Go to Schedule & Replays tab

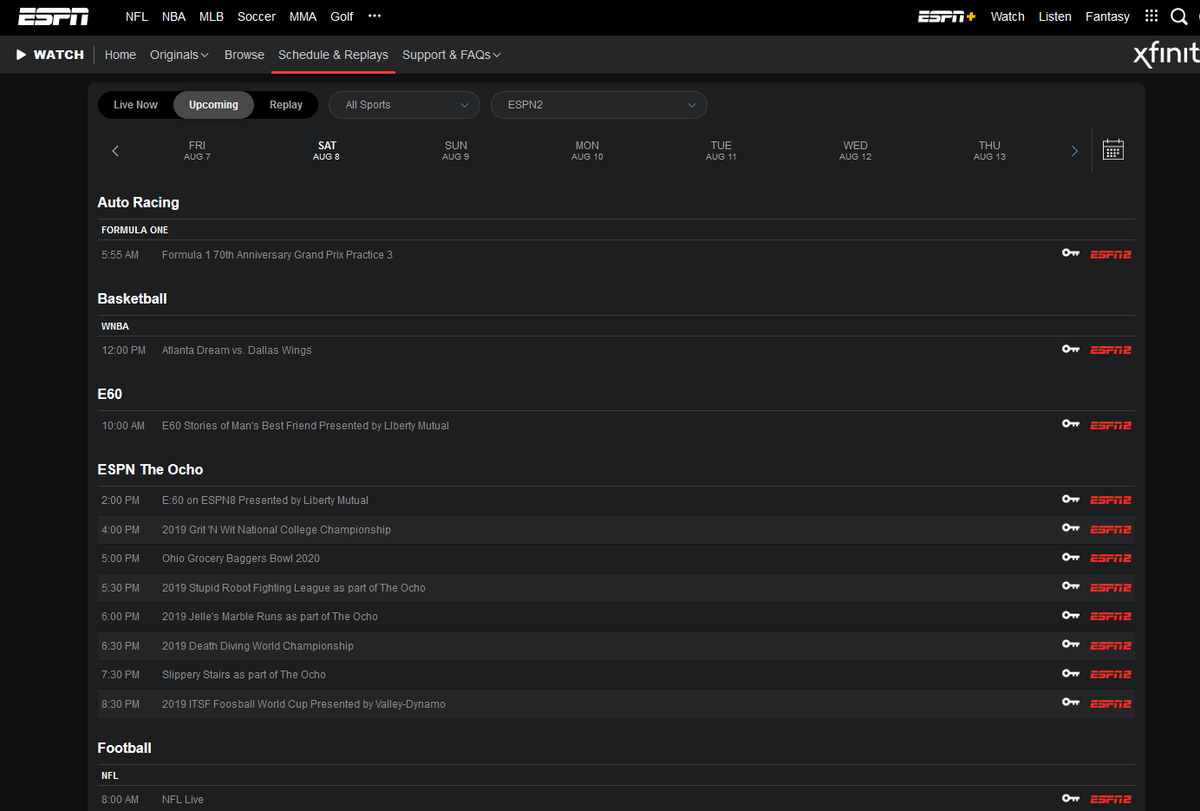pos(333,55)
